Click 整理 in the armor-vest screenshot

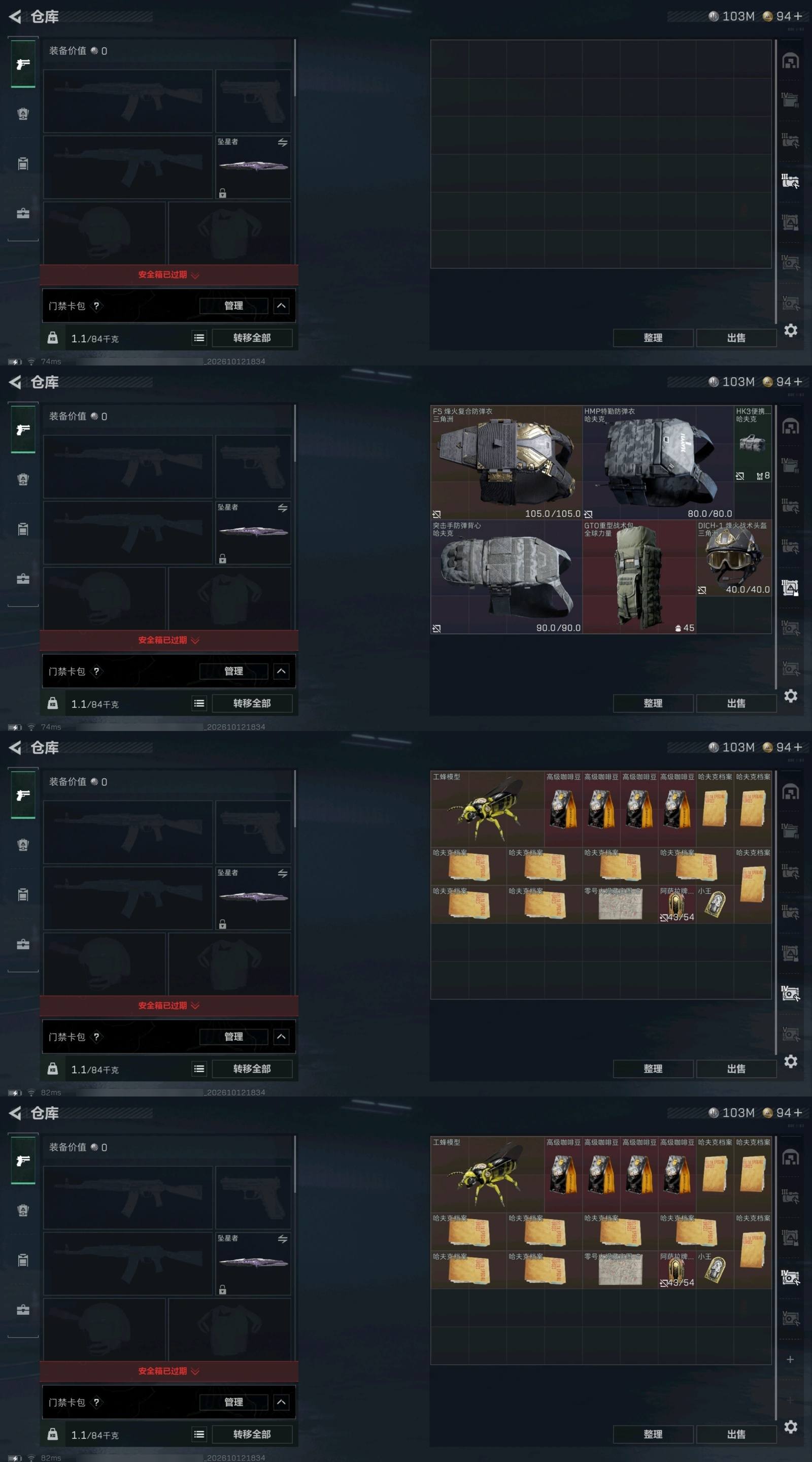coord(653,703)
